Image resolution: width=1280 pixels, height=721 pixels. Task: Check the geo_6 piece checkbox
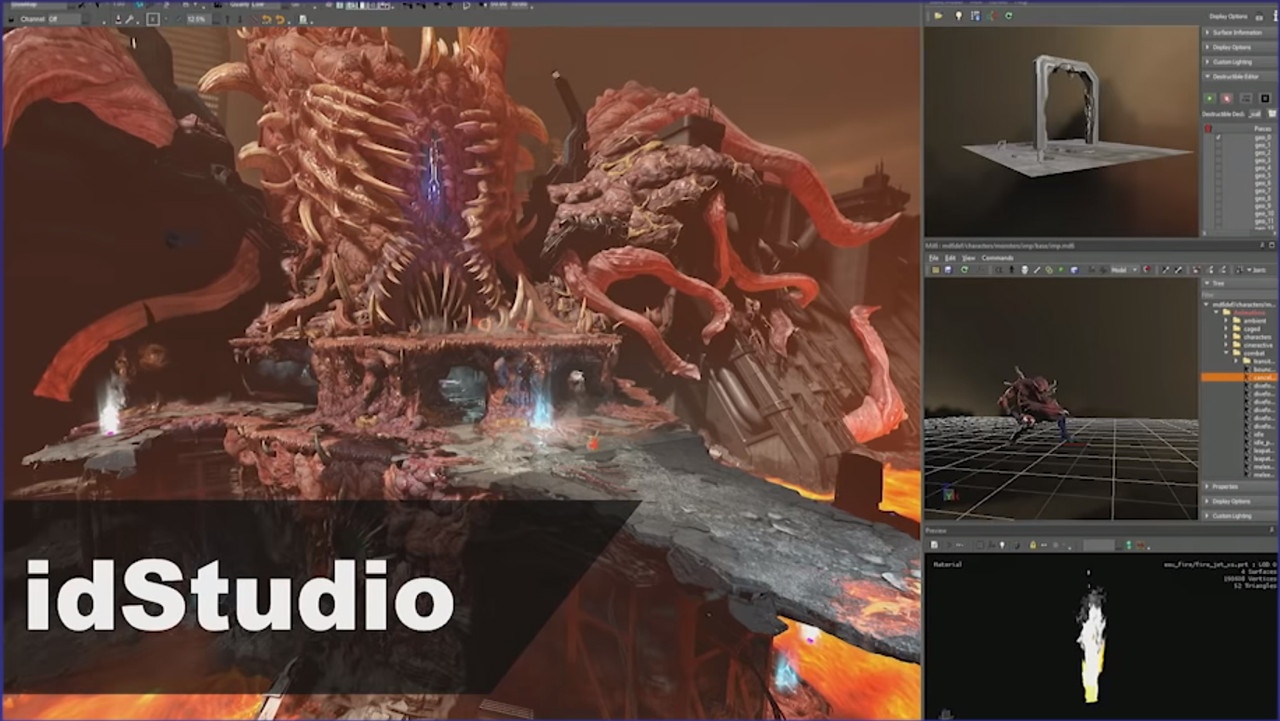pyautogui.click(x=1218, y=183)
